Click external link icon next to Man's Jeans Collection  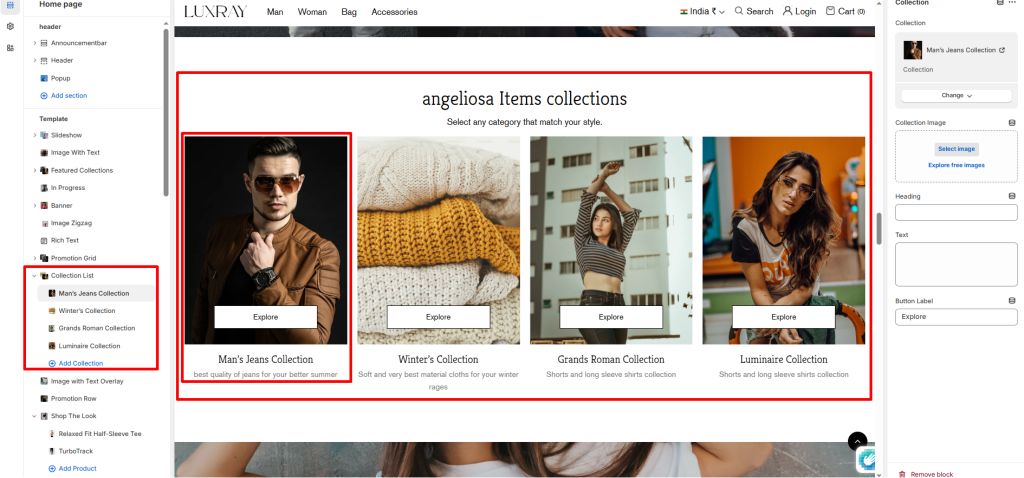[1002, 50]
